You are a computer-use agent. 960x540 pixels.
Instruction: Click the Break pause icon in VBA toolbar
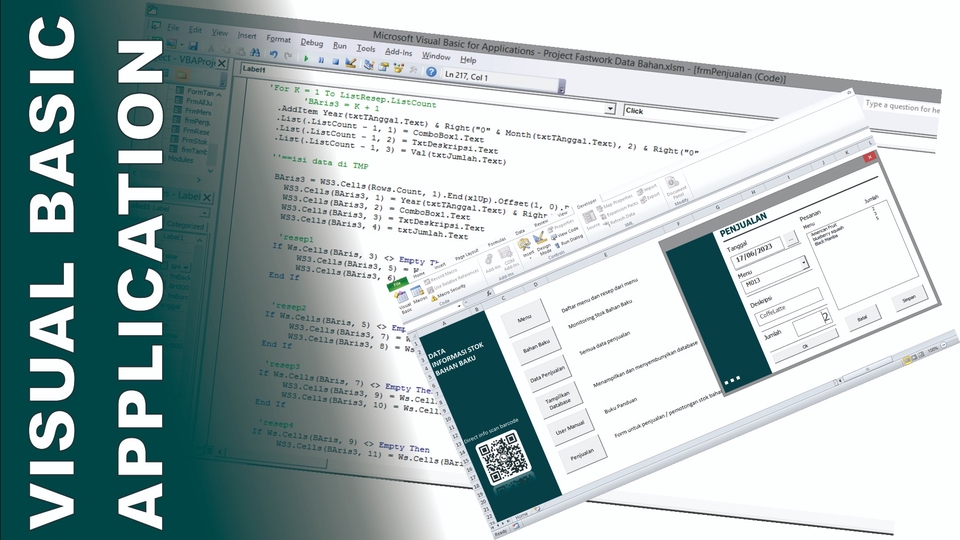coord(320,60)
